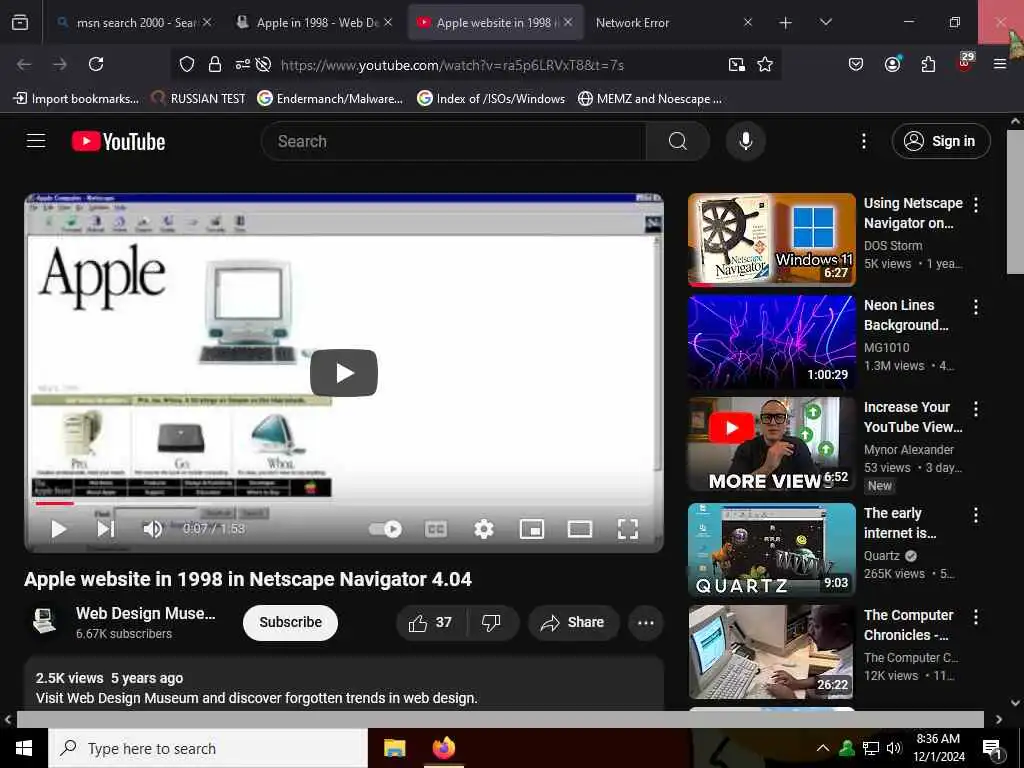The image size is (1024, 768).
Task: Click the Web Design Museum channel name
Action: point(146,614)
